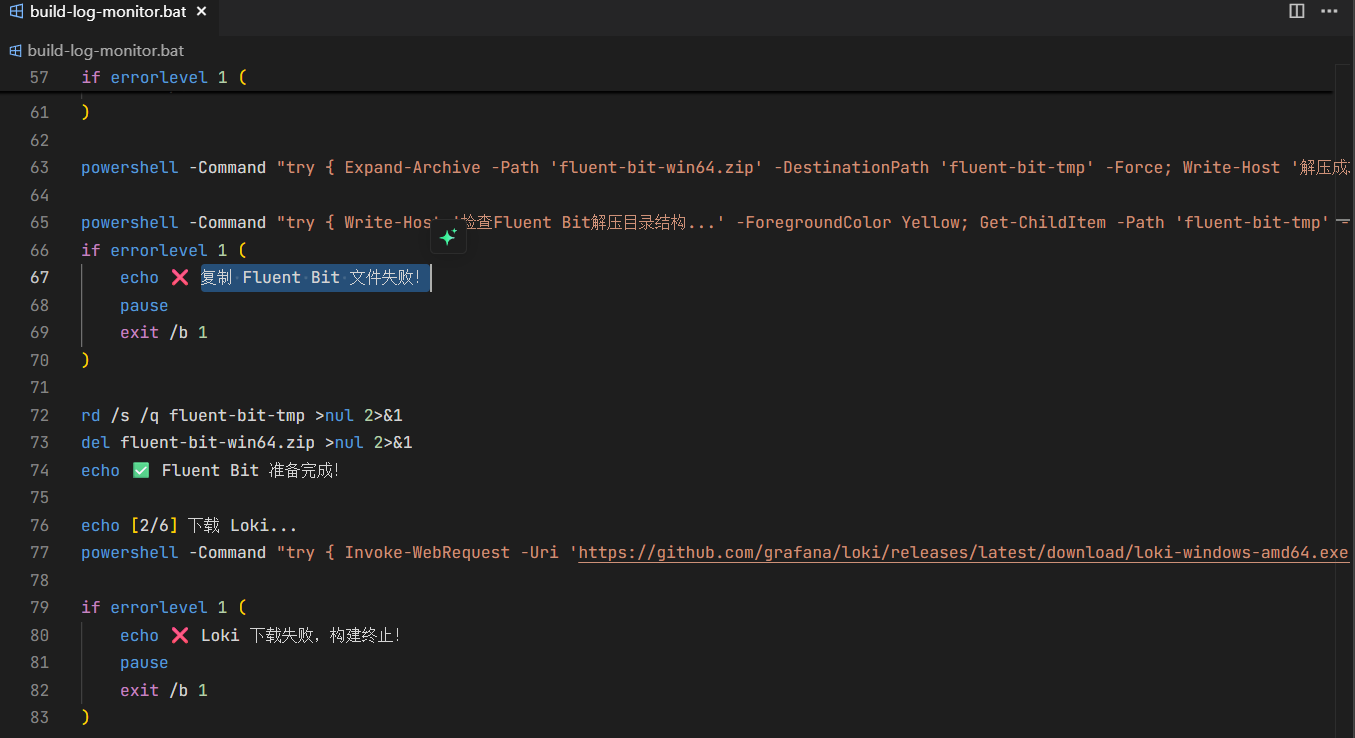Screen dimensions: 1355x738
Task: Click line number 71 in the gutter
Action: (x=39, y=387)
